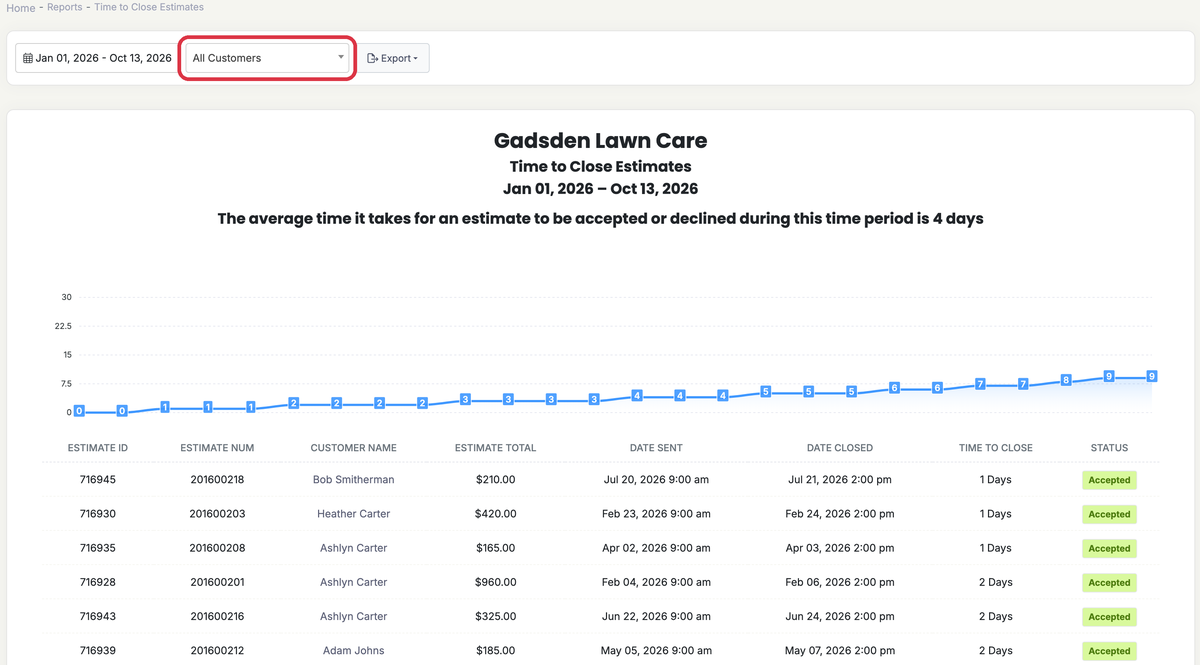Sort by Estimate Total column header

click(x=495, y=448)
